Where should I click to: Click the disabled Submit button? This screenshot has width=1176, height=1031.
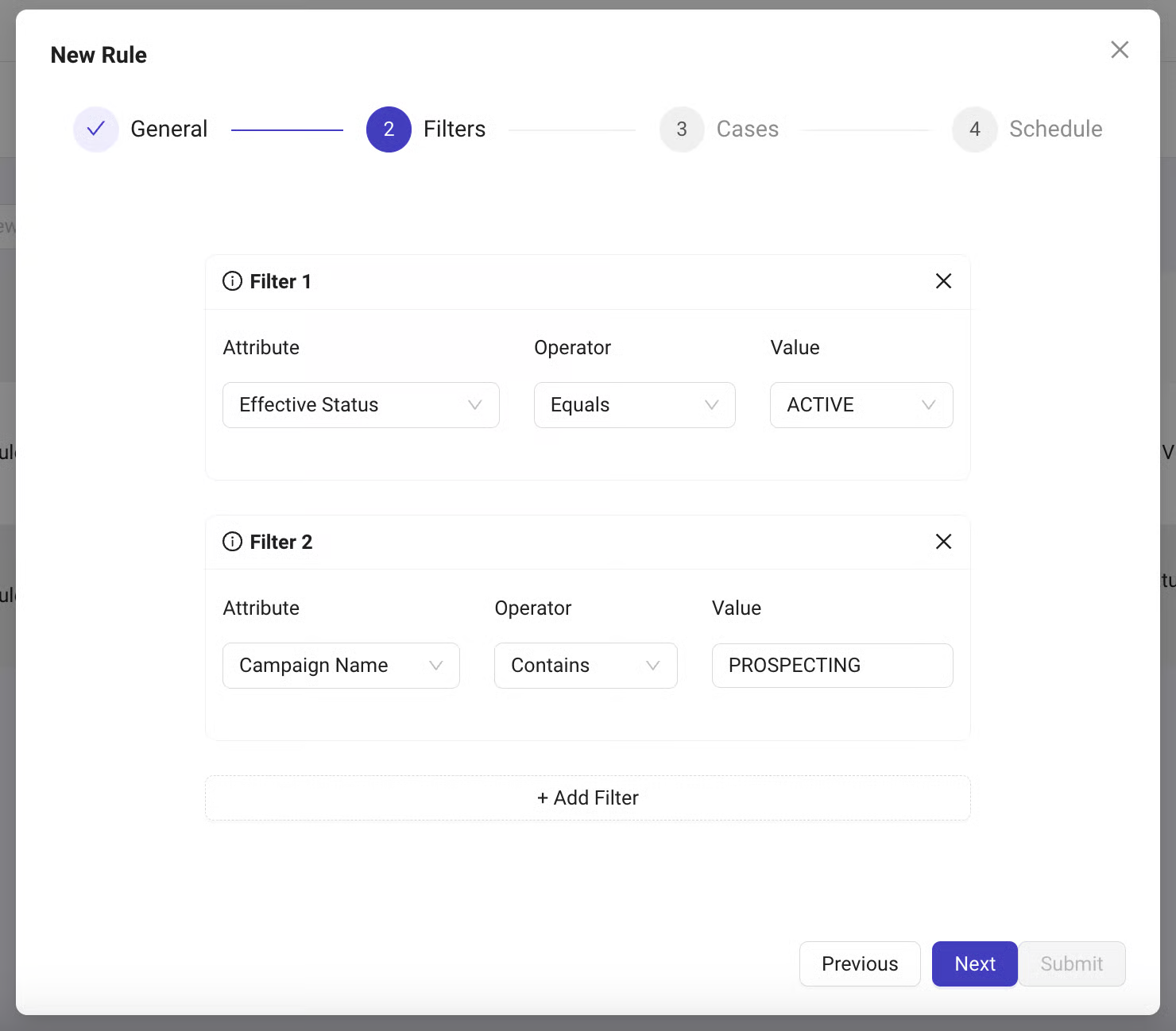(x=1071, y=963)
